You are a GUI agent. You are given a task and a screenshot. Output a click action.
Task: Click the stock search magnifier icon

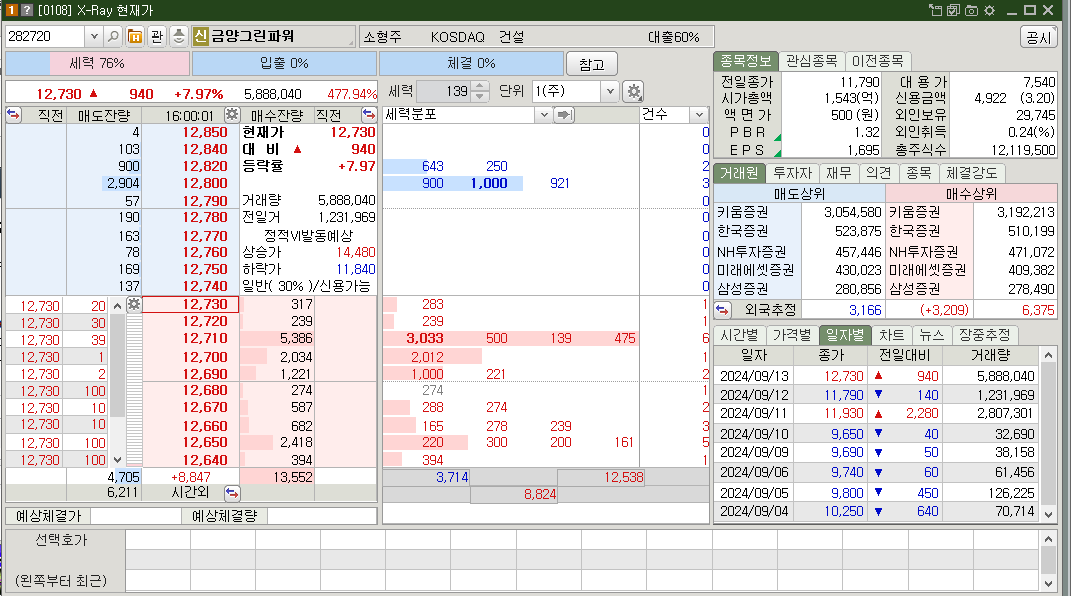(x=113, y=36)
